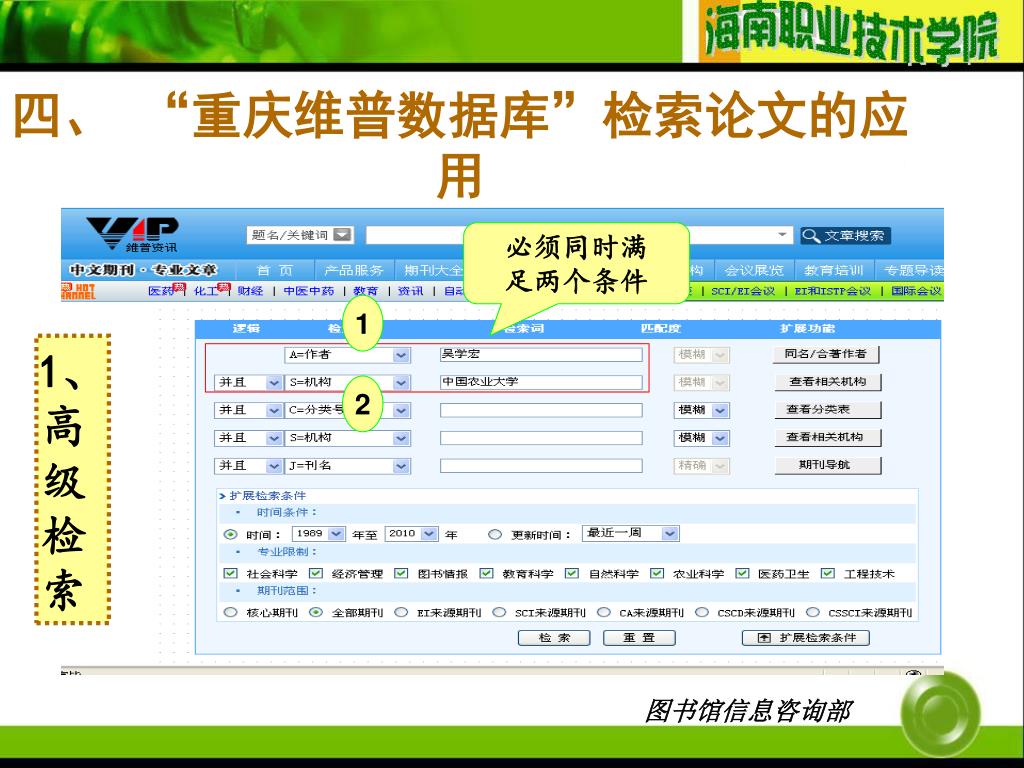Open the 专题导读 navigation tab

click(x=913, y=270)
